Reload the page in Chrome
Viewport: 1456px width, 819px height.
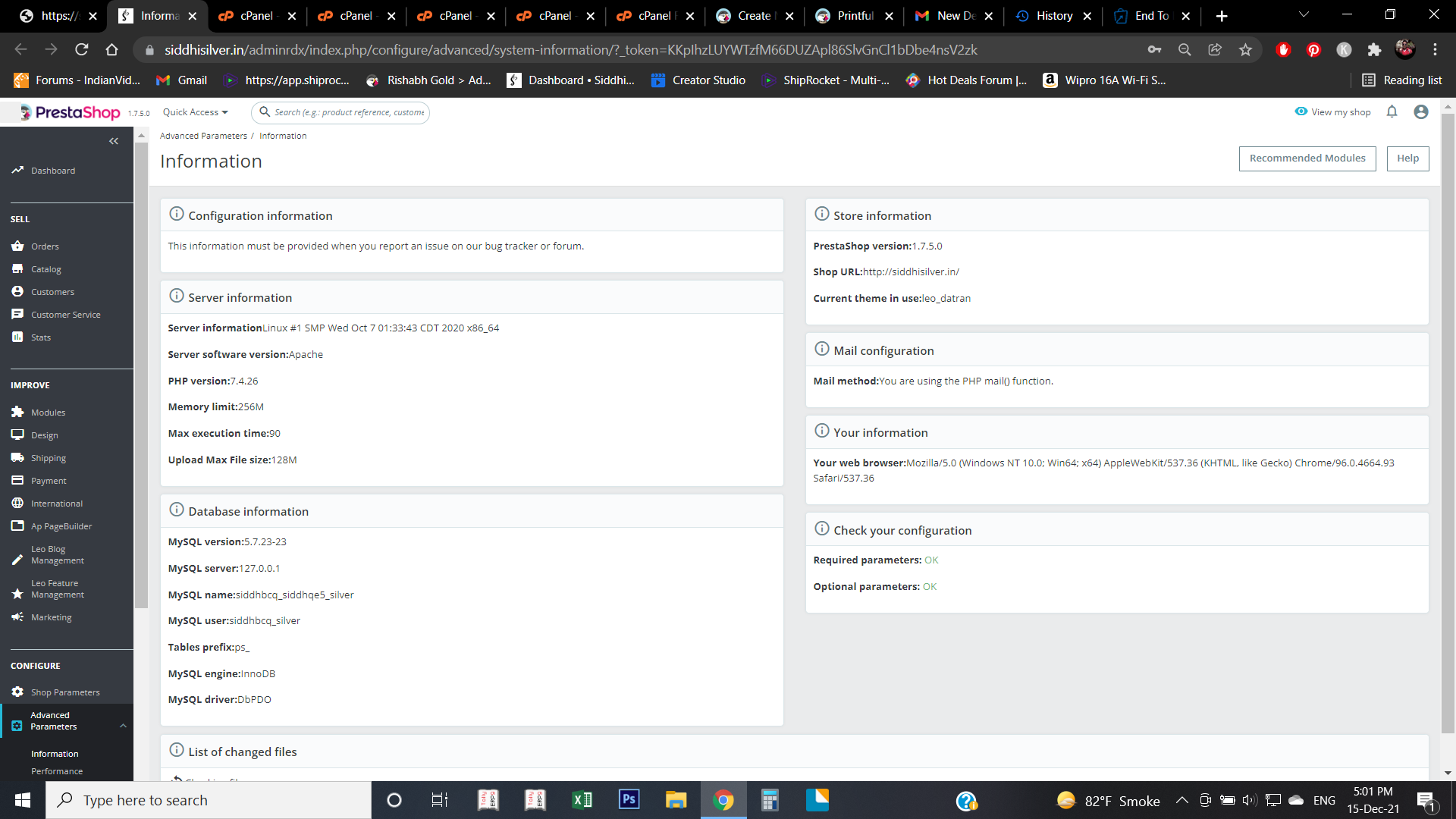pyautogui.click(x=82, y=49)
